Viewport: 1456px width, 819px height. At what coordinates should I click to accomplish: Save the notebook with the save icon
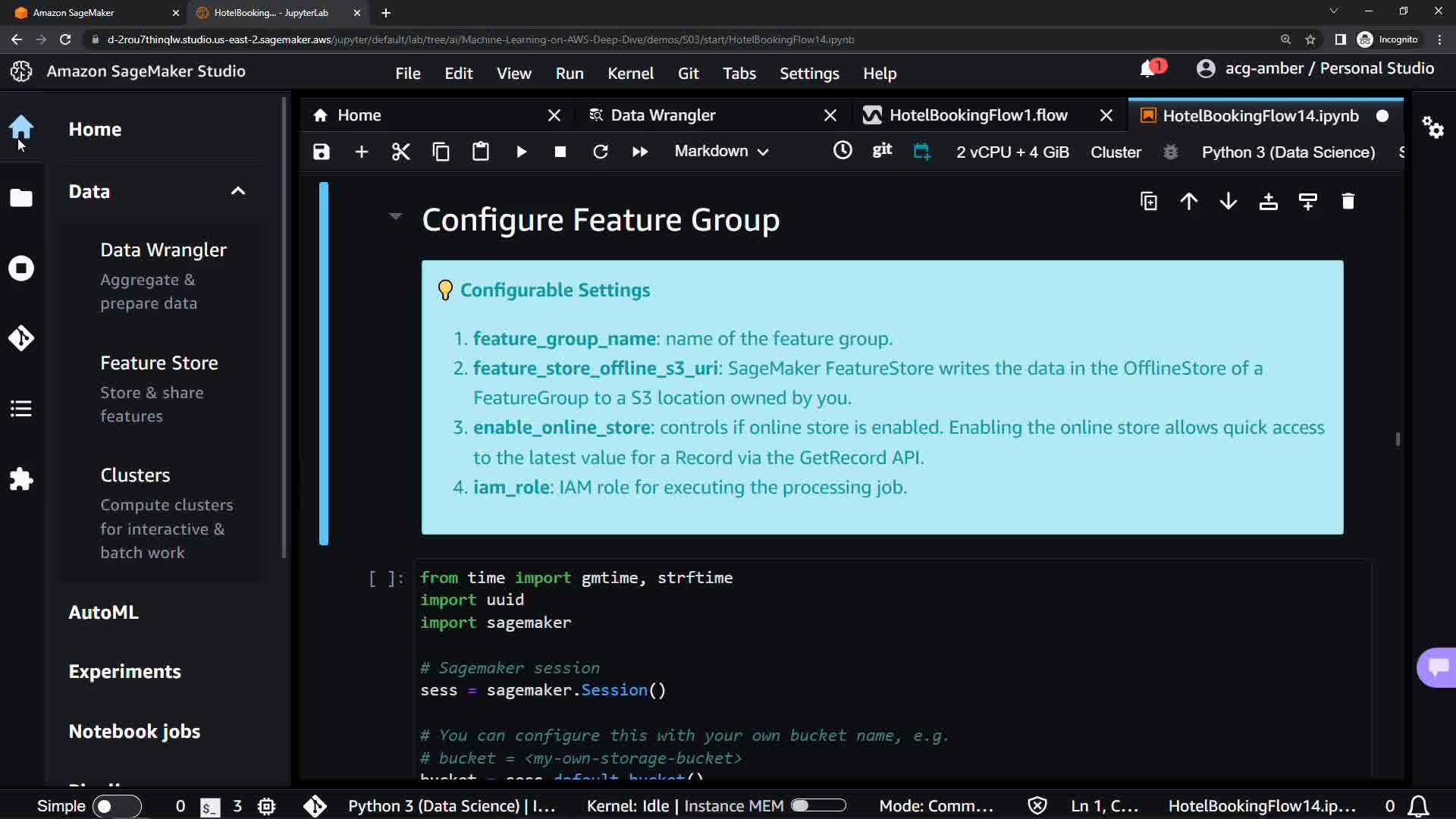pos(322,152)
